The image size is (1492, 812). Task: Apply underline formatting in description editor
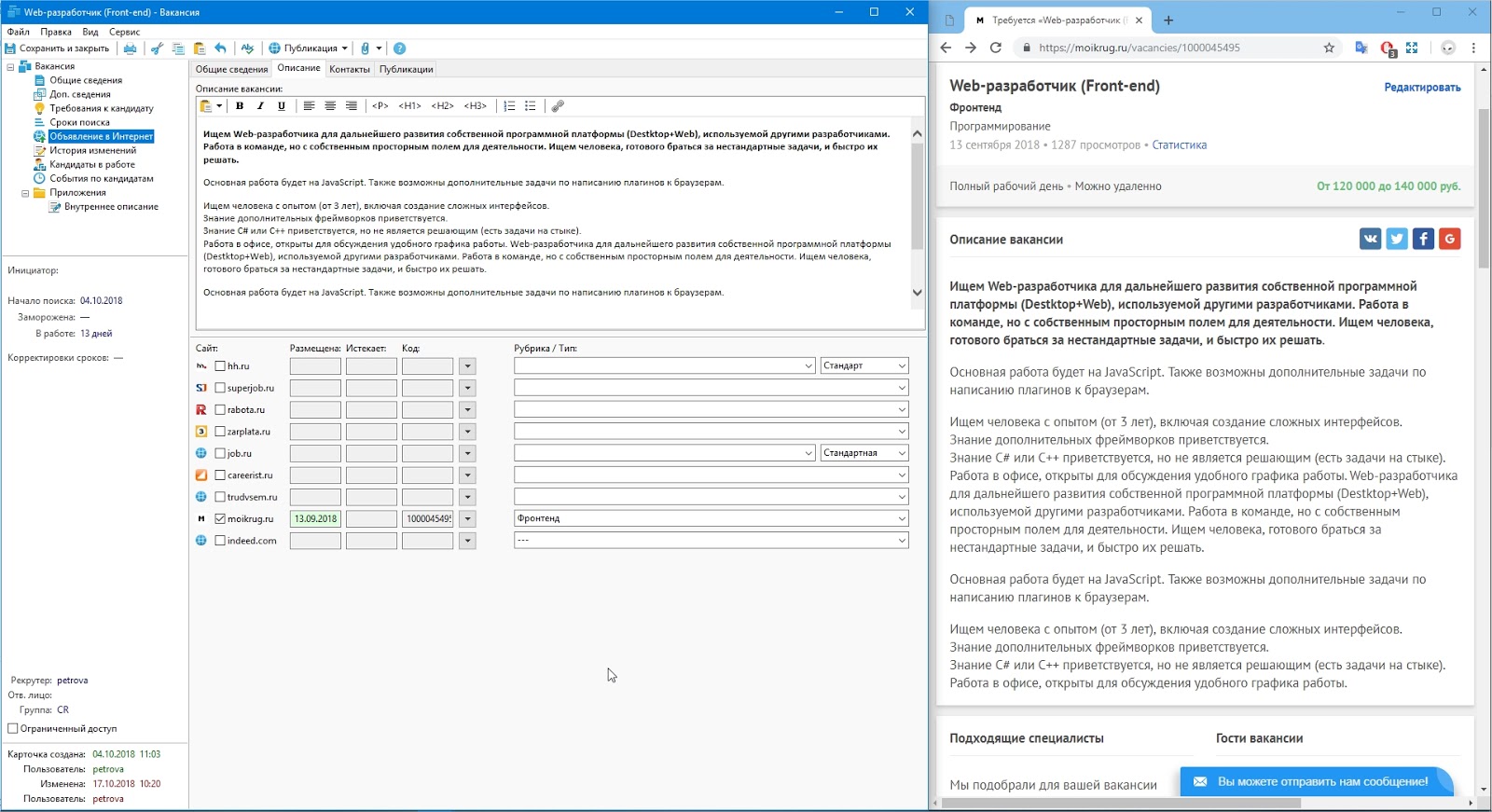pos(282,106)
